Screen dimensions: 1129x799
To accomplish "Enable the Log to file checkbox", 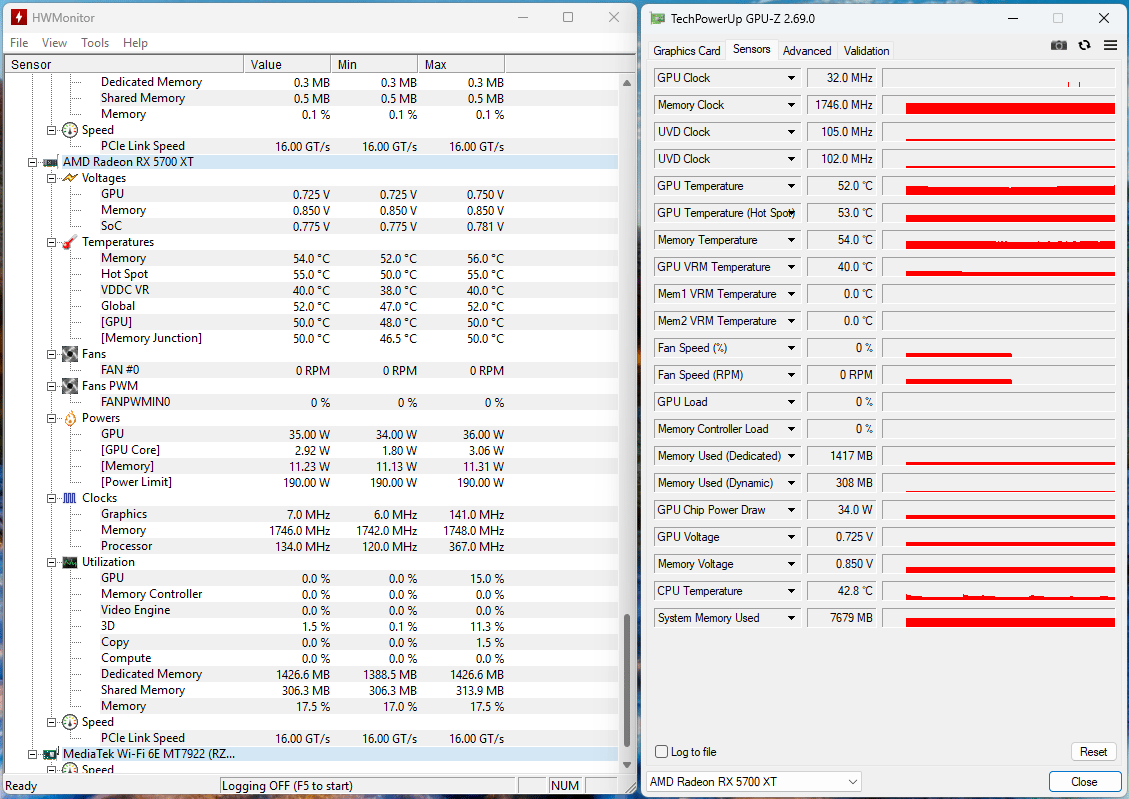I will [662, 751].
